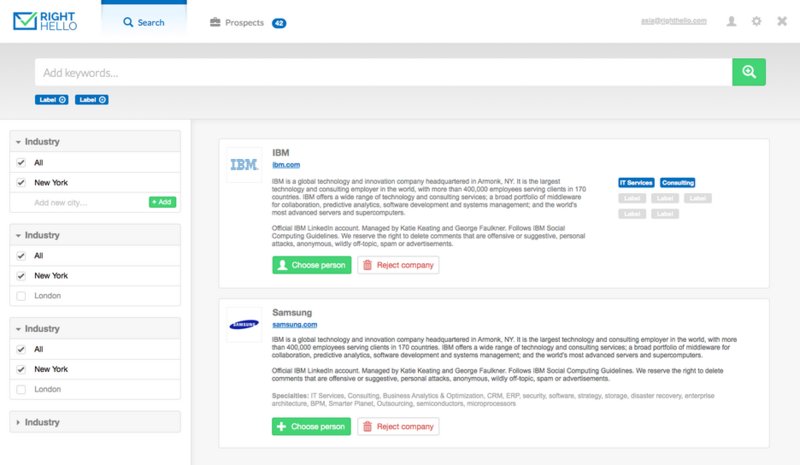The image size is (800, 465).
Task: Choose person for Samsung
Action: tap(311, 426)
